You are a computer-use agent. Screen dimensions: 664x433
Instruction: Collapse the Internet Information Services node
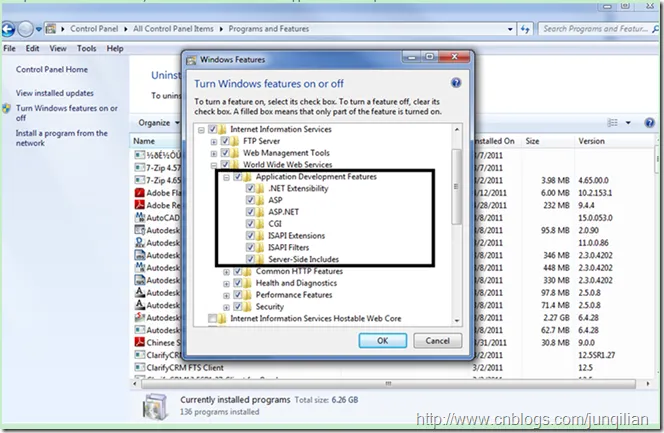(x=201, y=130)
